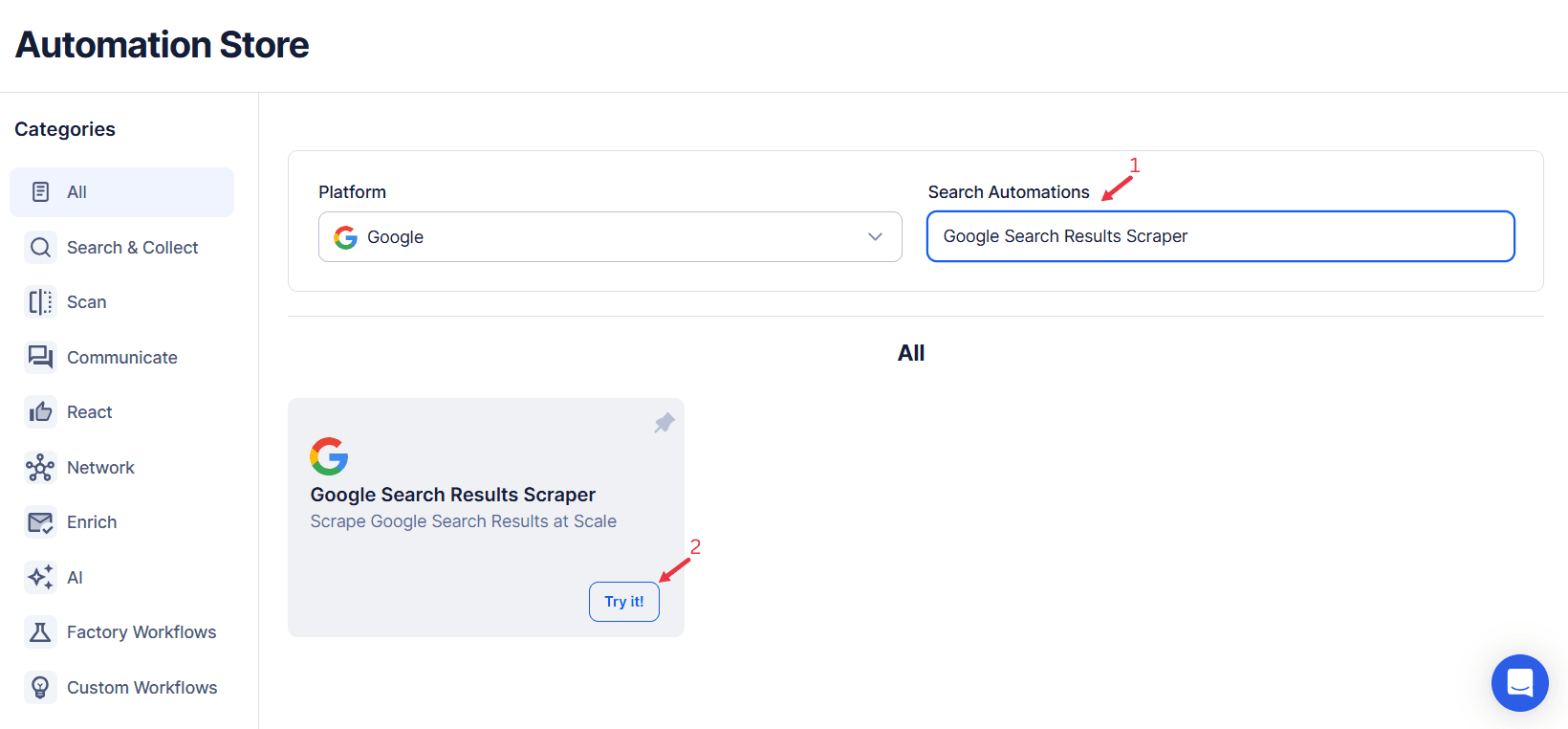Expand the Google platform selector
1568x729 pixels.
click(874, 236)
